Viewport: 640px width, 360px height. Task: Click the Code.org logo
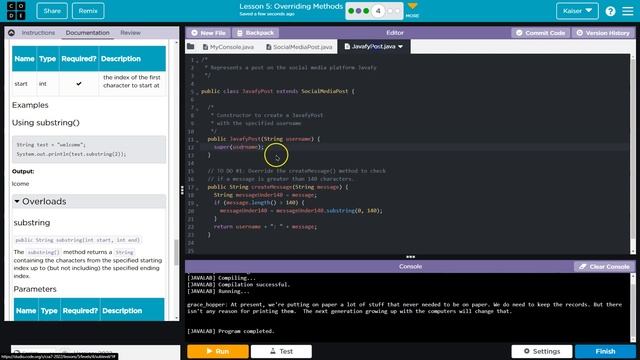[x=16, y=11]
